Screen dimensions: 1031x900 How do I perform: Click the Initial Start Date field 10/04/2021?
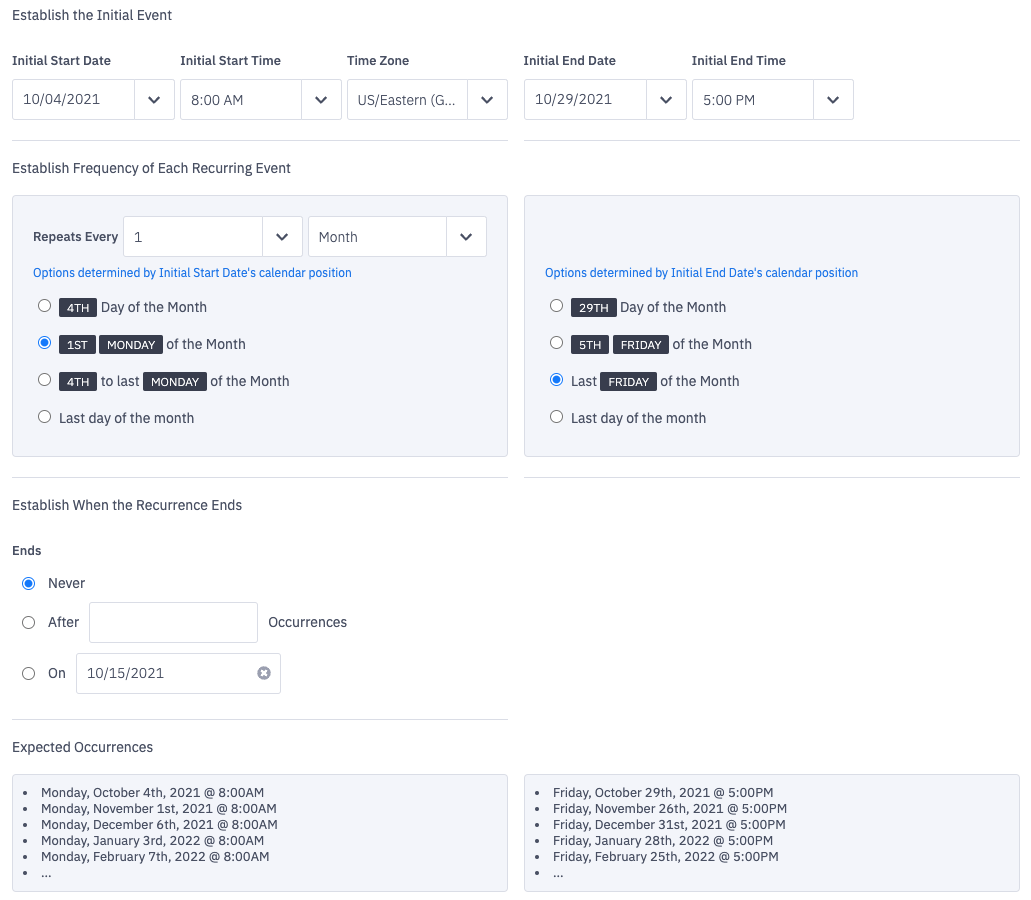click(x=73, y=100)
